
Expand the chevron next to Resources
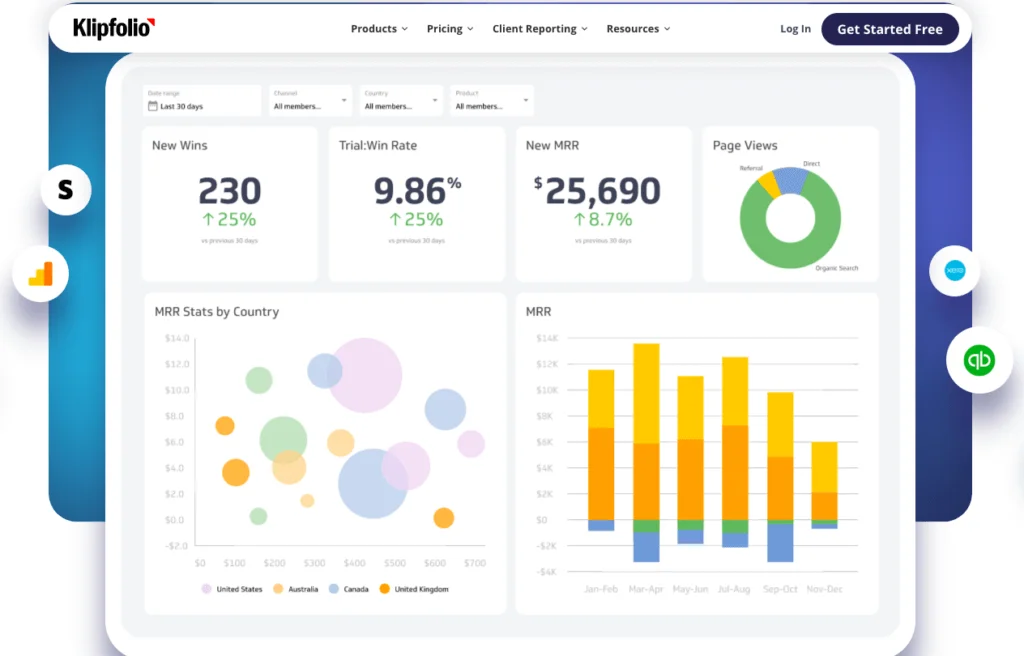pyautogui.click(x=667, y=29)
